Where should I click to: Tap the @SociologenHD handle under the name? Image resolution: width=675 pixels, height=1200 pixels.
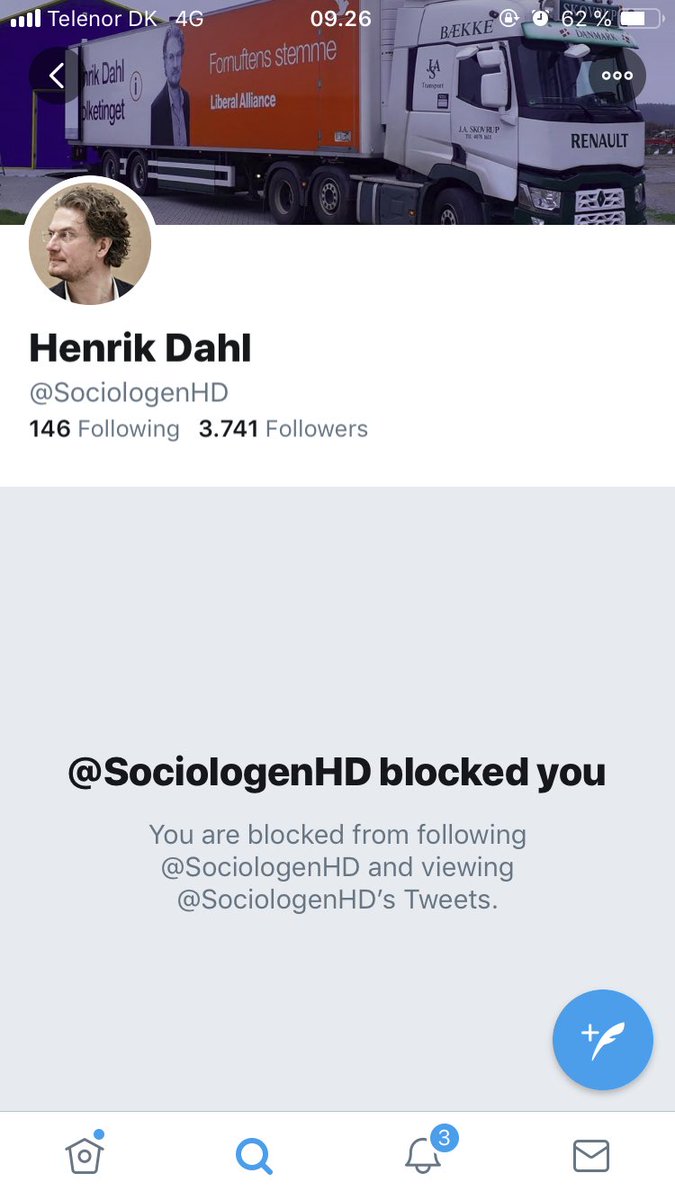point(129,392)
